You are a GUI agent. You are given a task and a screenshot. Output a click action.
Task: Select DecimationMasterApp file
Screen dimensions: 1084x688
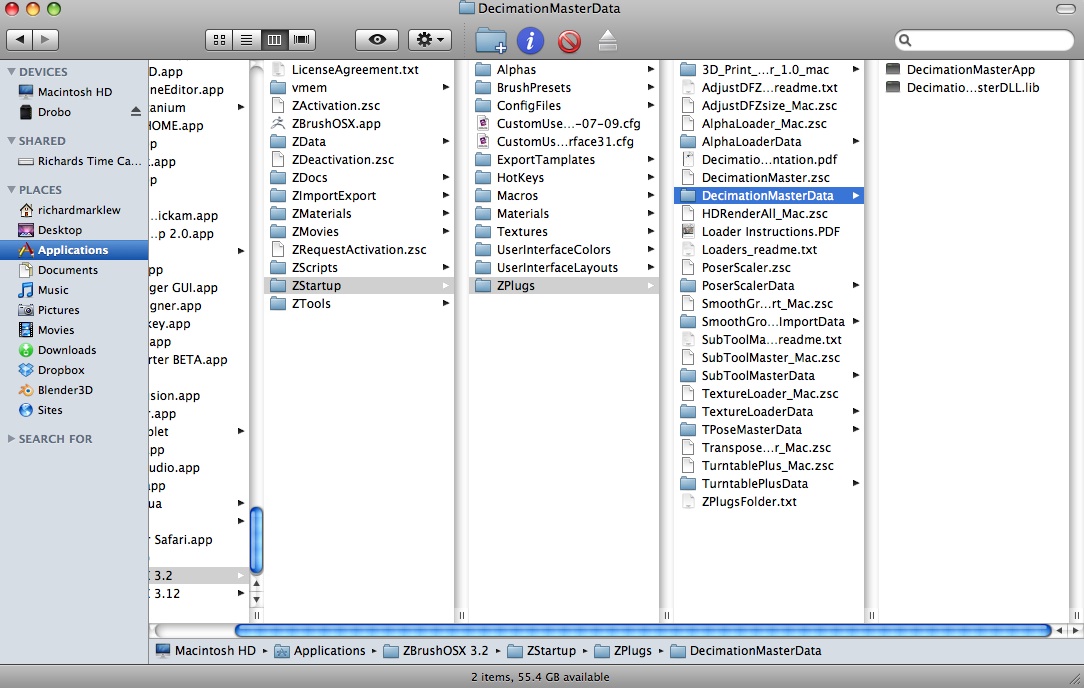975,70
